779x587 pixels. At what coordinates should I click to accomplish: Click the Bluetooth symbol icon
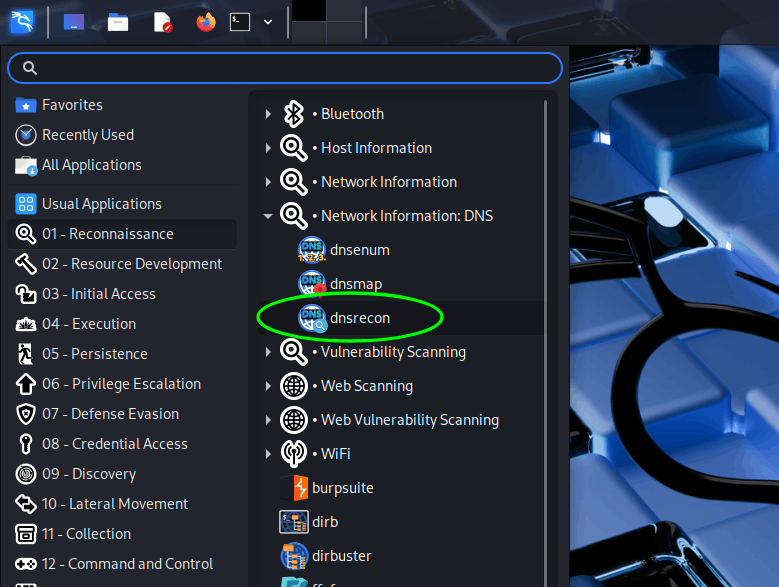[x=294, y=114]
